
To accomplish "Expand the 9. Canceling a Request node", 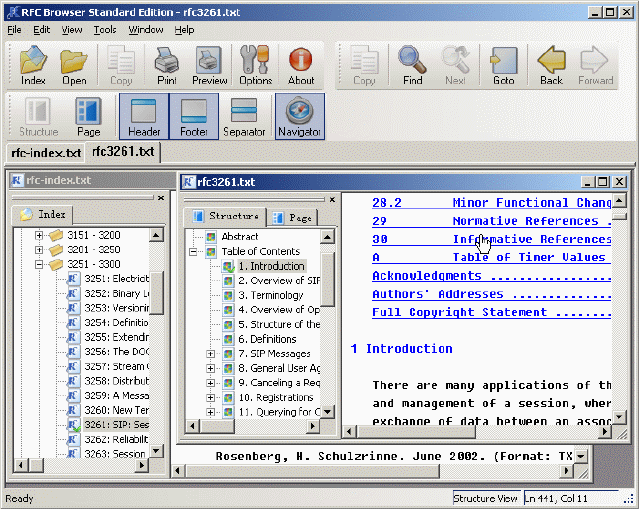I will click(x=210, y=383).
